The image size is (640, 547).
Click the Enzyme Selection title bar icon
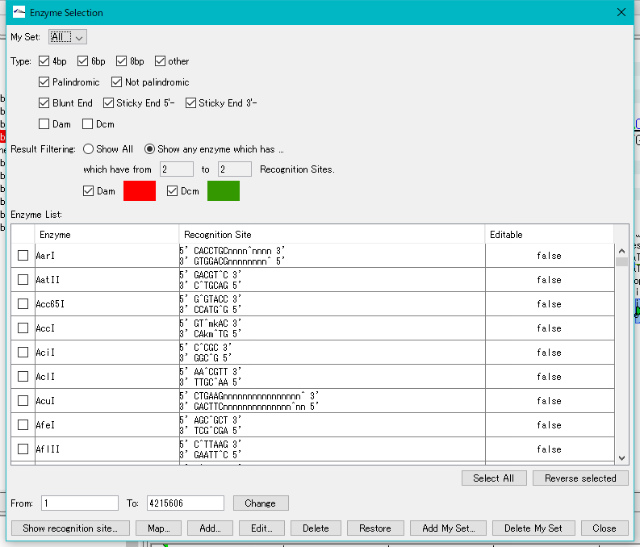19,12
